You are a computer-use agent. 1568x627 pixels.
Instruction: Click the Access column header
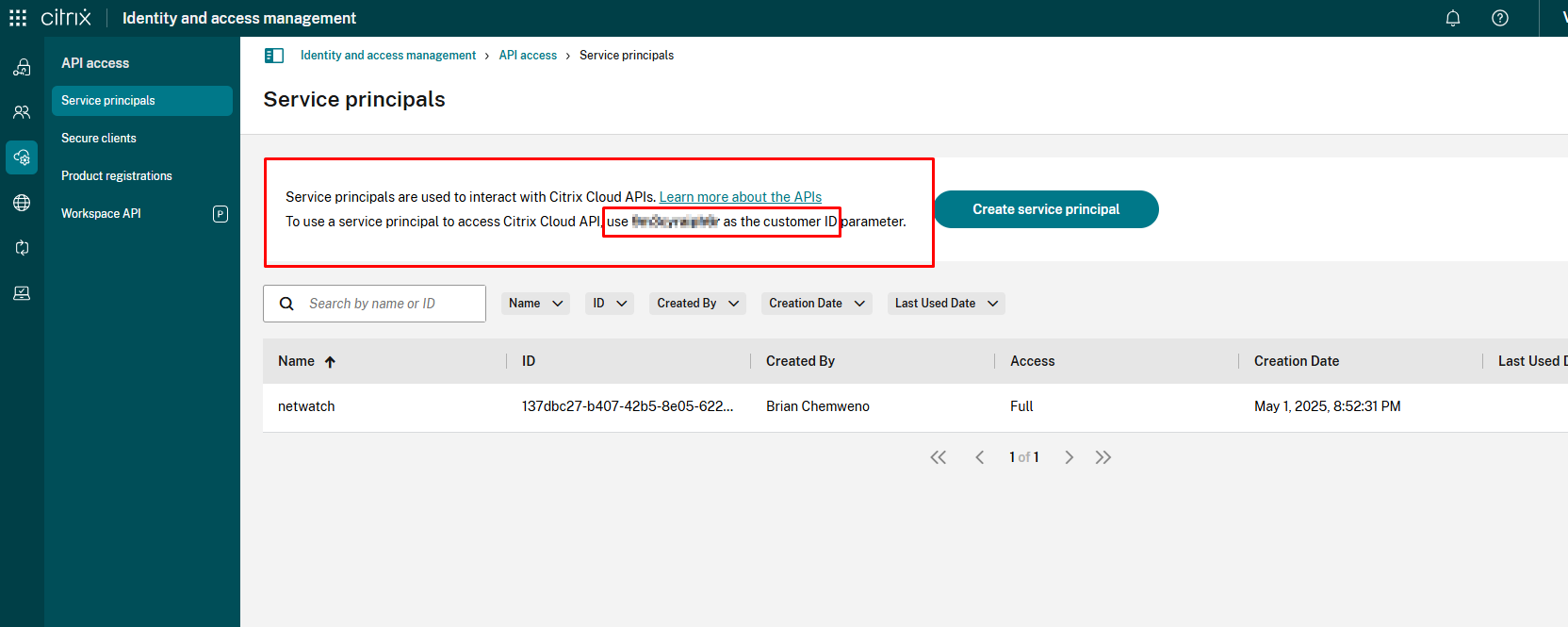tap(1033, 361)
